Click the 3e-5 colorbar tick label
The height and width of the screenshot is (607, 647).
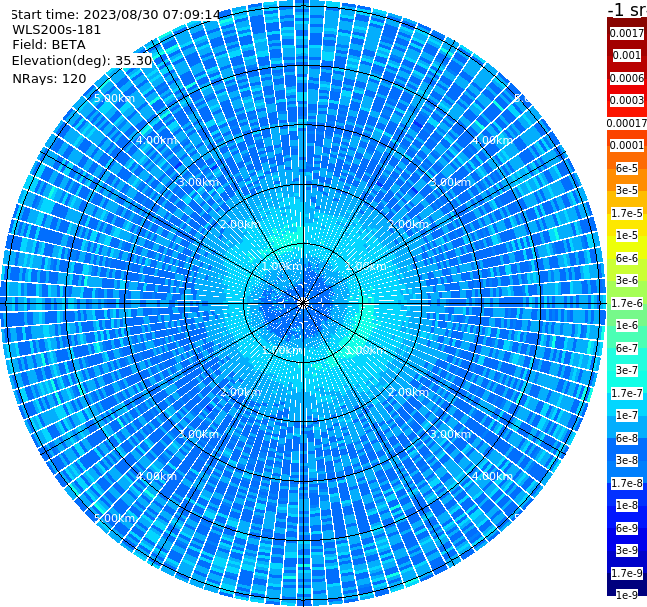(627, 190)
